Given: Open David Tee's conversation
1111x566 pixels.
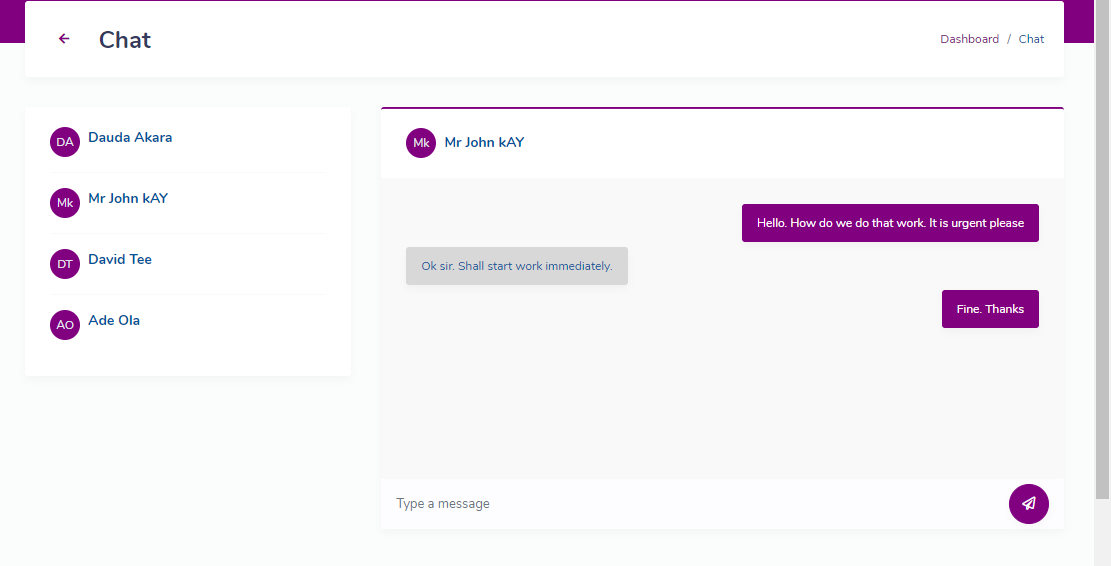Looking at the screenshot, I should click(120, 259).
